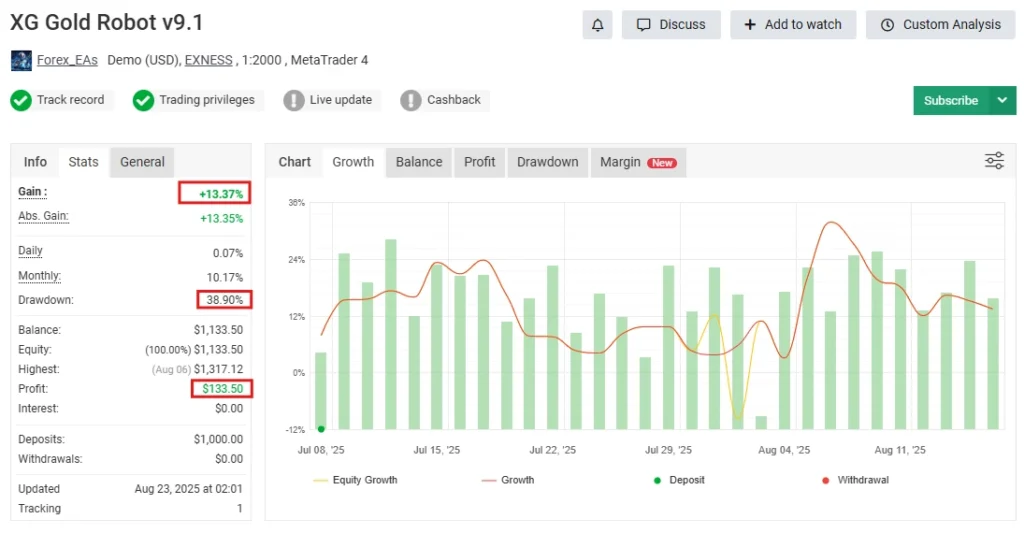Click the Live update warning icon
This screenshot has height=533, width=1024.
[294, 100]
